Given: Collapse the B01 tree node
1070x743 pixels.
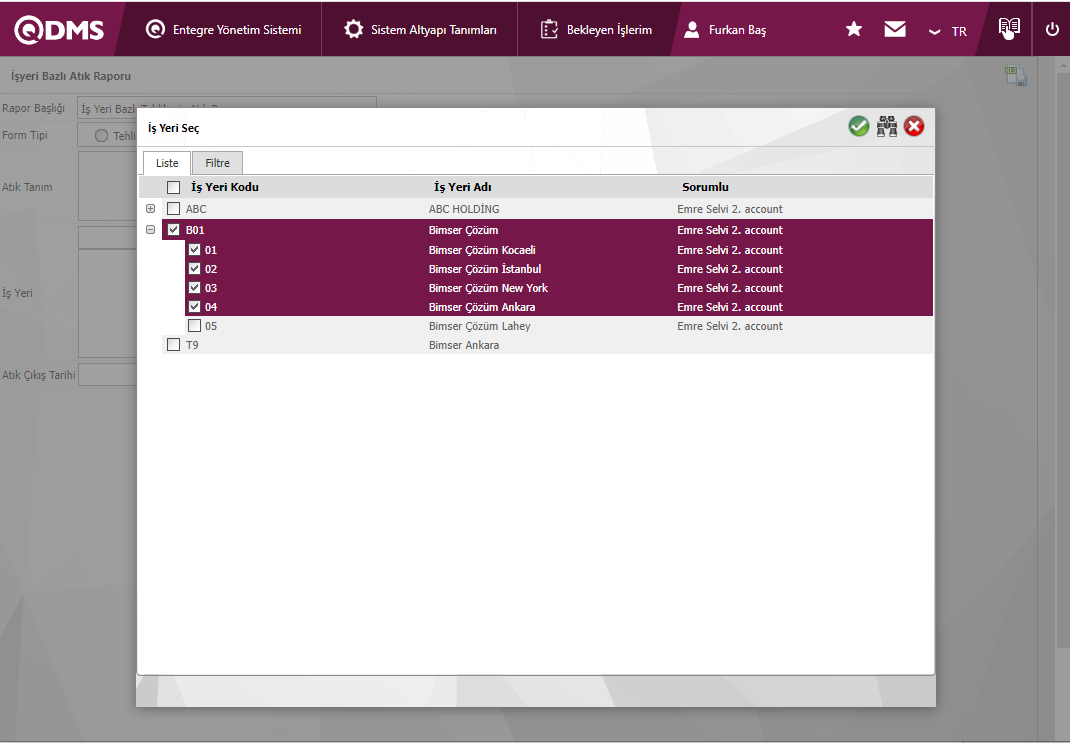Looking at the screenshot, I should pyautogui.click(x=151, y=230).
